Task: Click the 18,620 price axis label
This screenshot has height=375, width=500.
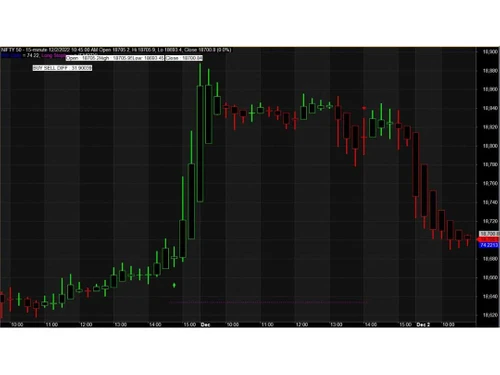Action: (490, 315)
